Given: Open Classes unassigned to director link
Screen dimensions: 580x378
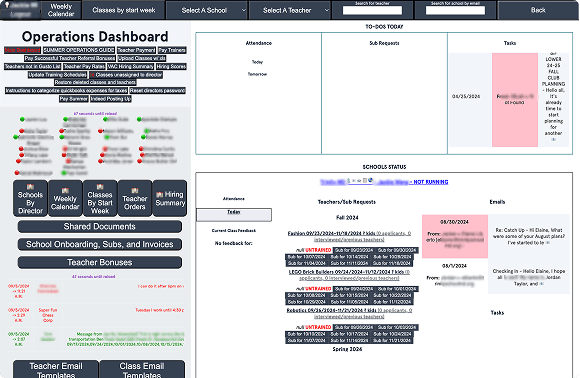Looking at the screenshot, I should pos(126,74).
